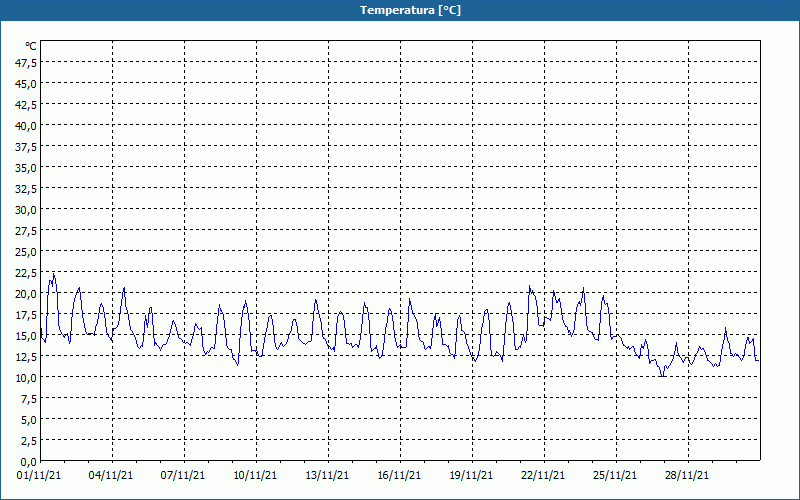The width and height of the screenshot is (800, 500).
Task: Select the 15,0 y-axis label
Action: (27, 336)
